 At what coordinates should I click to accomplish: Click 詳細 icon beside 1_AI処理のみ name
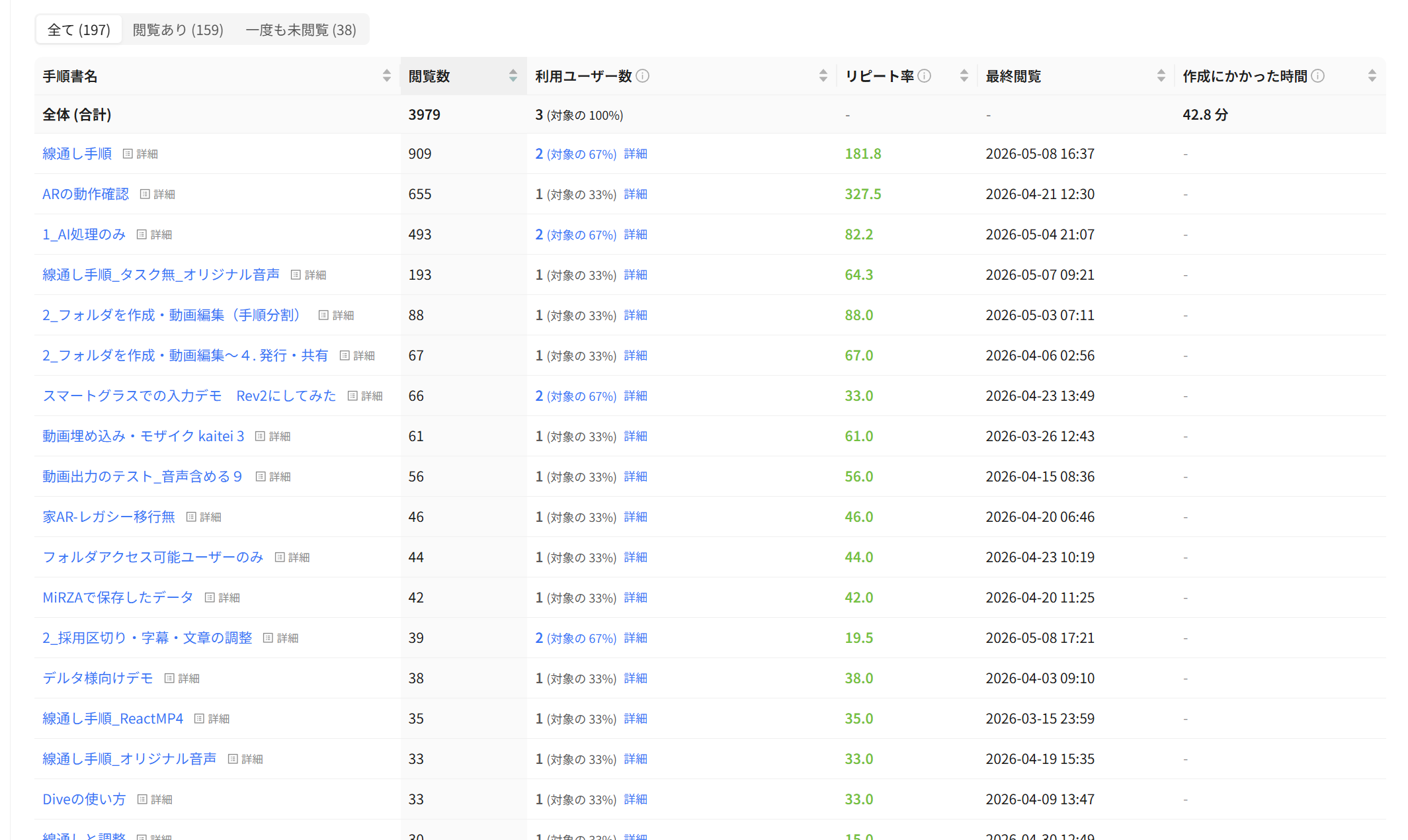[154, 235]
